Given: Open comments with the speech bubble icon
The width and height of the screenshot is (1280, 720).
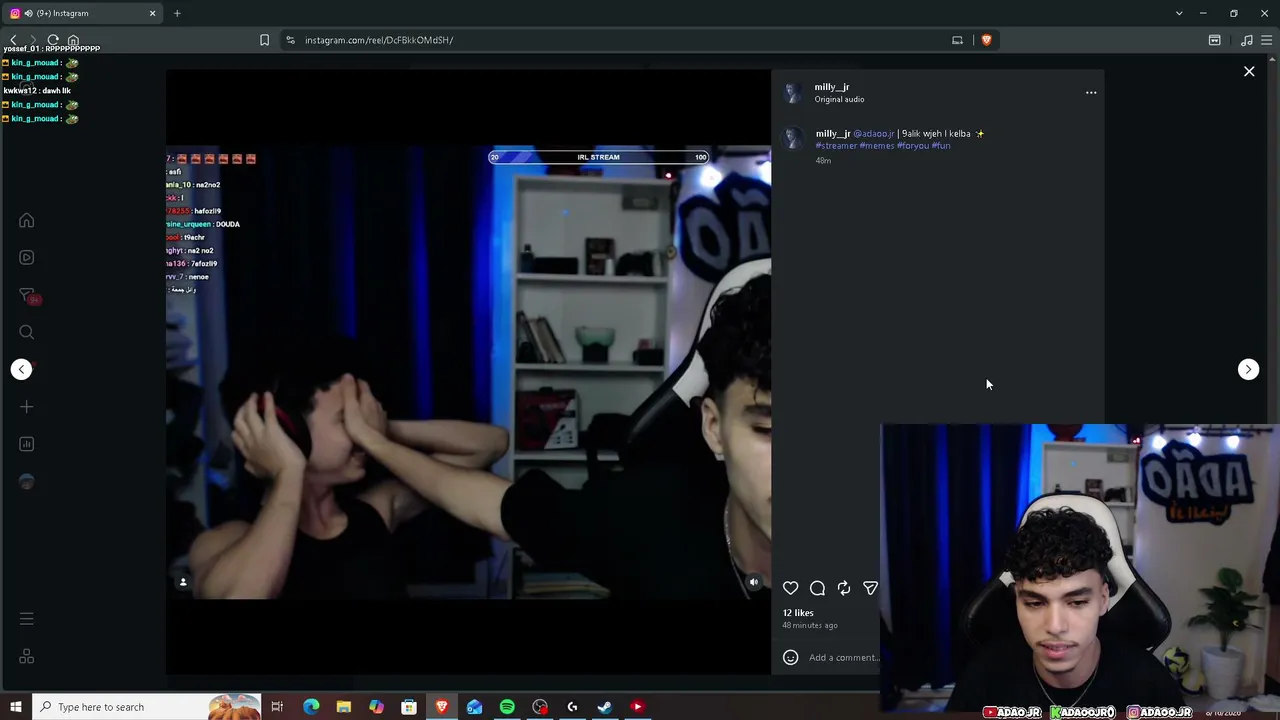Looking at the screenshot, I should pos(817,588).
